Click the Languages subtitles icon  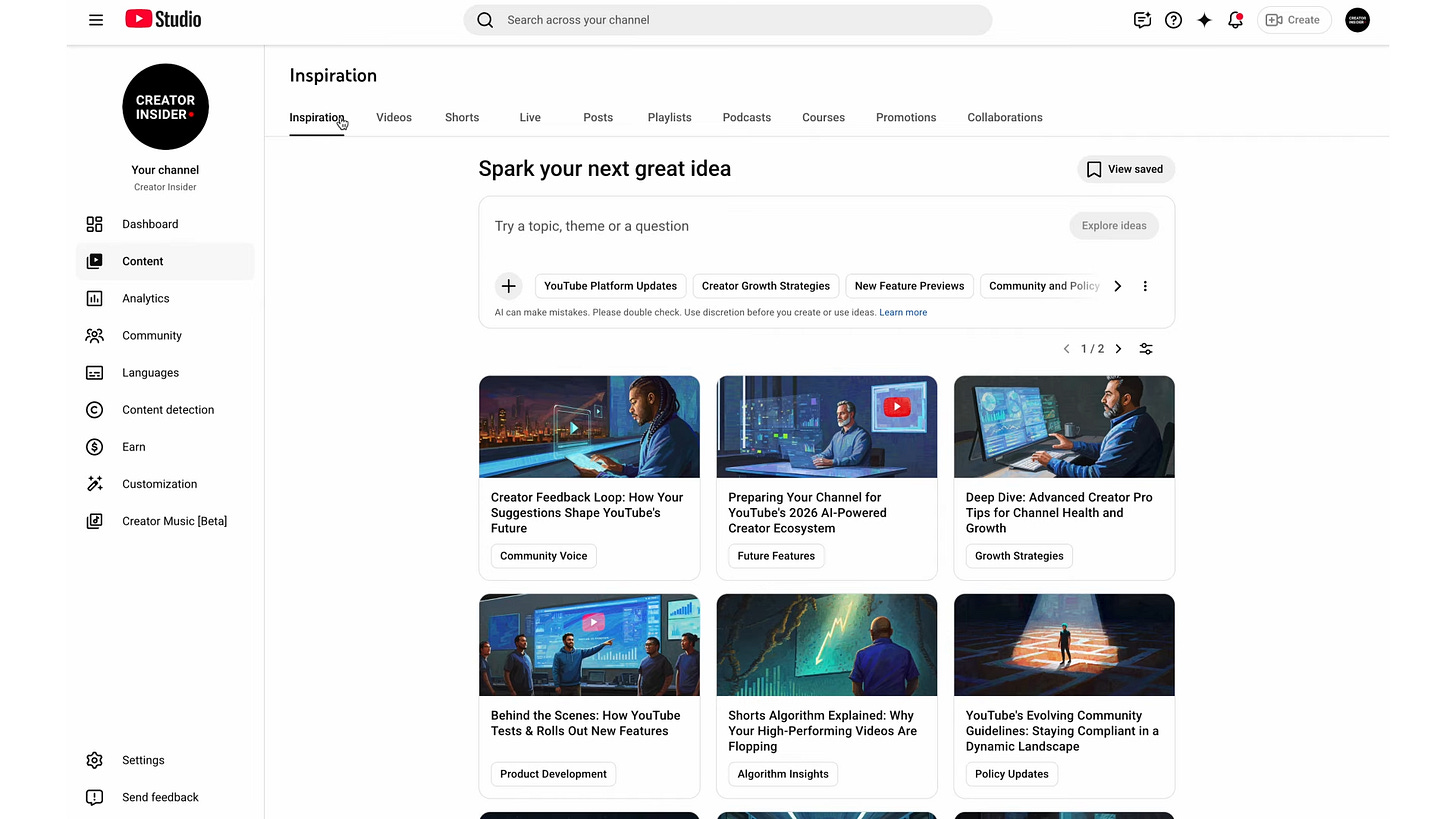point(94,372)
